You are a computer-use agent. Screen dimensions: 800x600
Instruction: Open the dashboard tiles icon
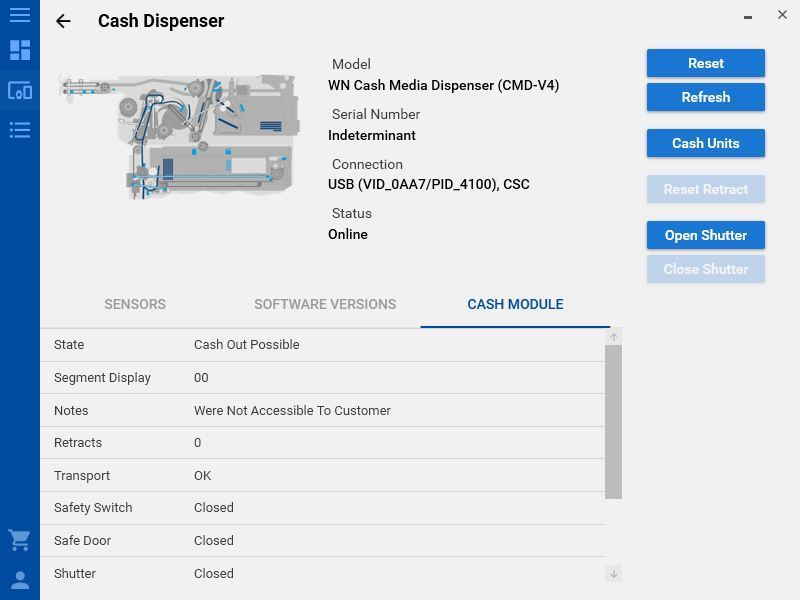pyautogui.click(x=20, y=50)
